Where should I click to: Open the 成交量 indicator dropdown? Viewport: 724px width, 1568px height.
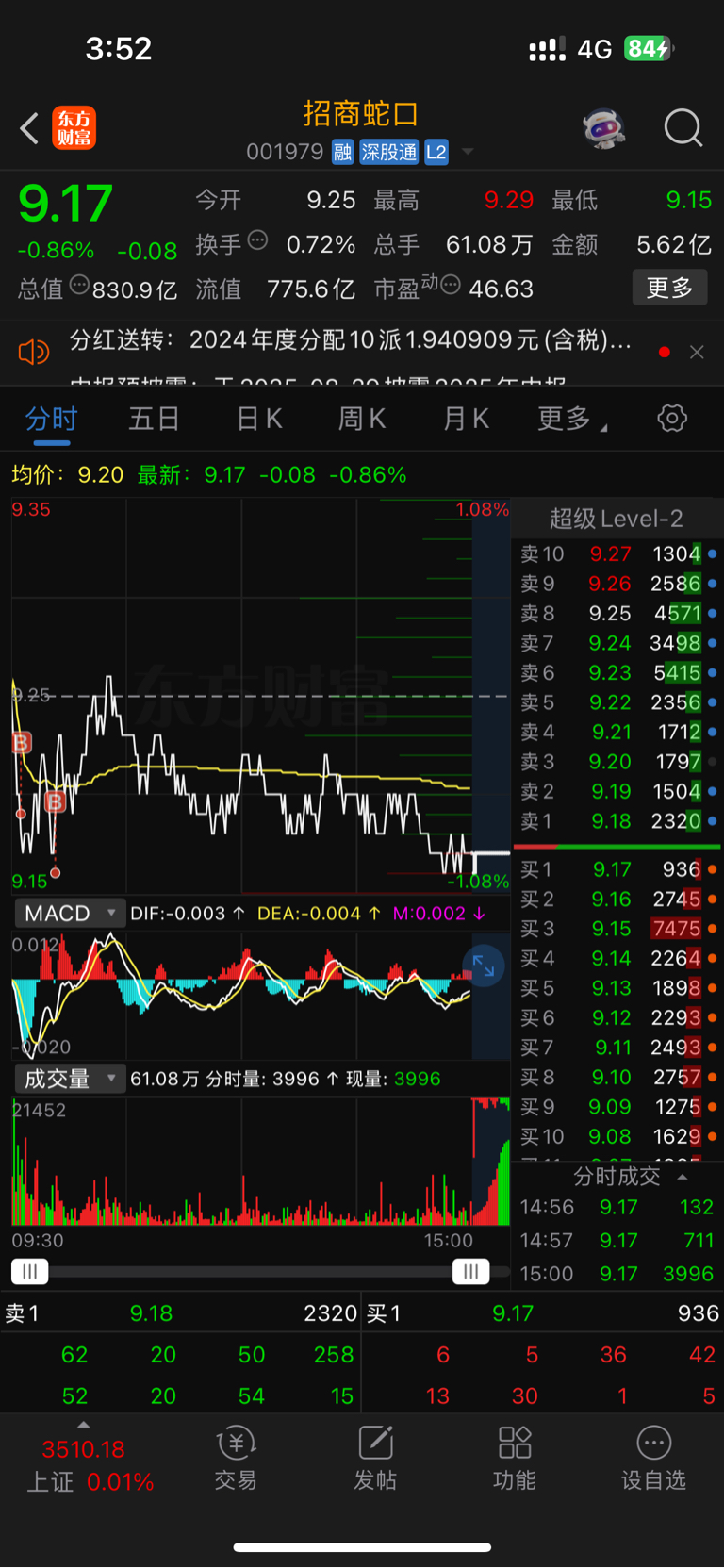pyautogui.click(x=69, y=1079)
